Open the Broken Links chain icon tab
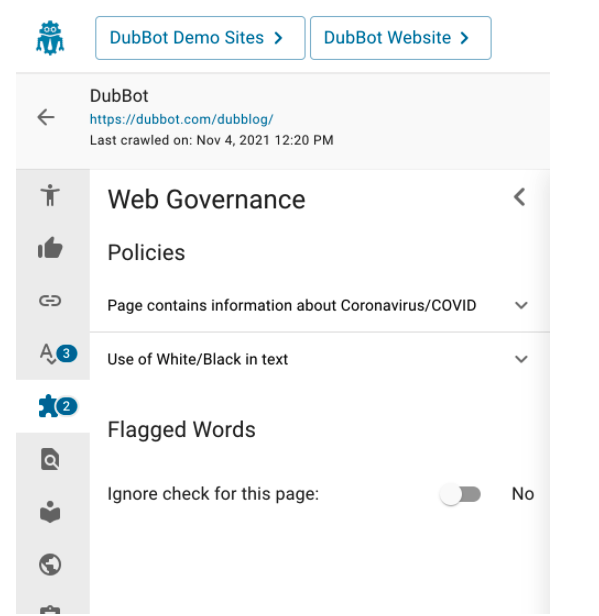This screenshot has width=599, height=616. (50, 301)
